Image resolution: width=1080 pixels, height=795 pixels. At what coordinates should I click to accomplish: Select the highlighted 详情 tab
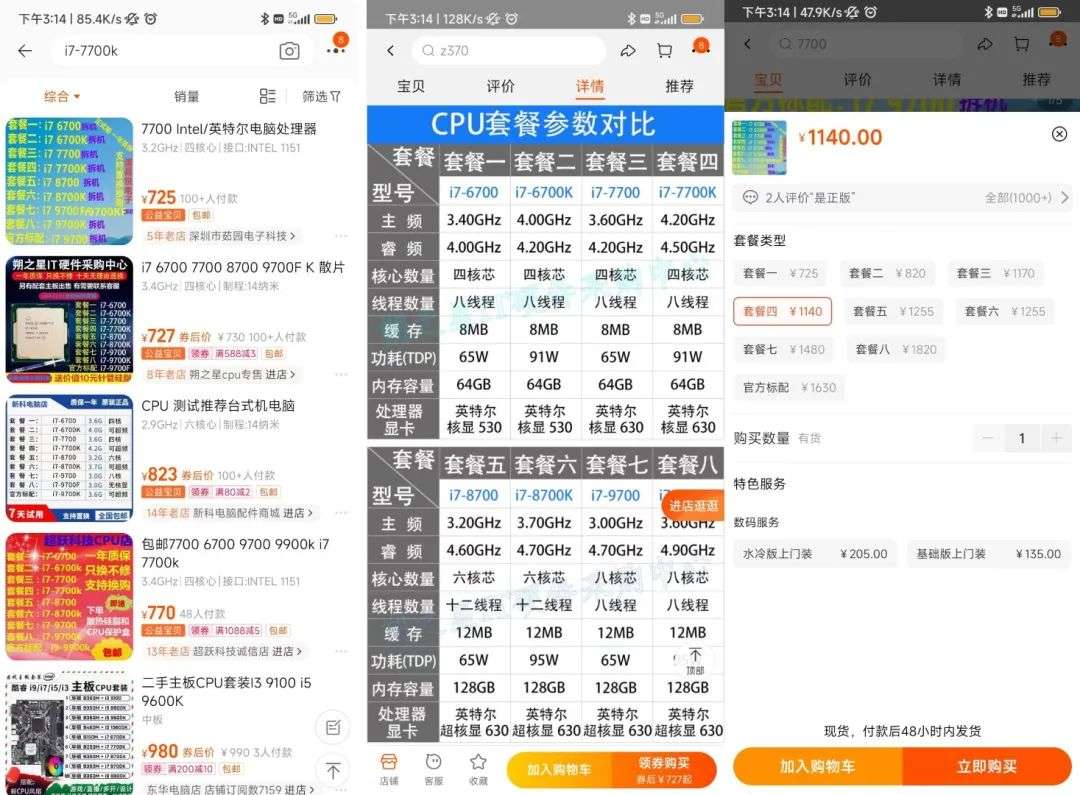pyautogui.click(x=590, y=86)
